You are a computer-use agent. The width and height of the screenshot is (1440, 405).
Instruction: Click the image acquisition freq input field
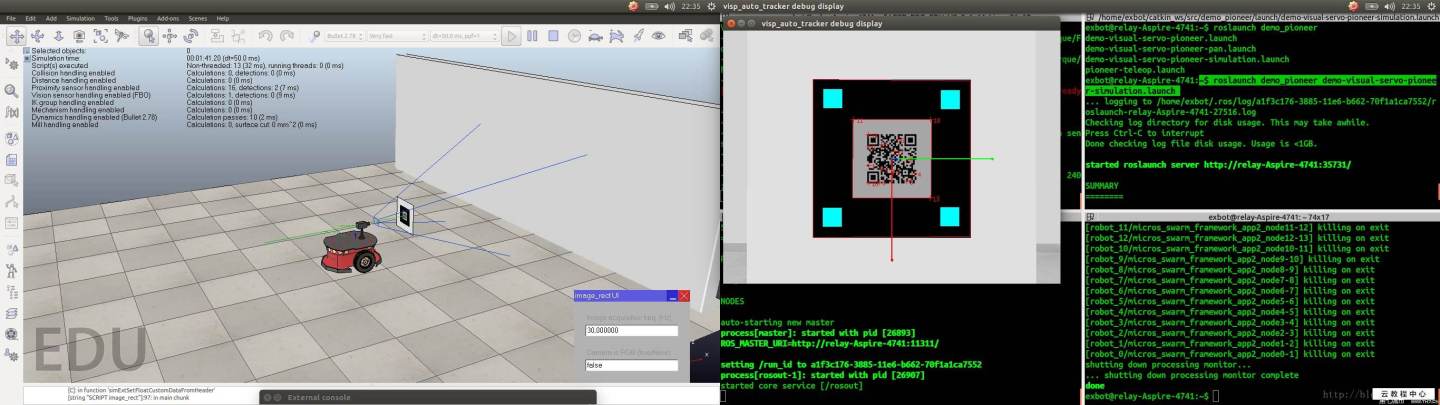tap(632, 331)
